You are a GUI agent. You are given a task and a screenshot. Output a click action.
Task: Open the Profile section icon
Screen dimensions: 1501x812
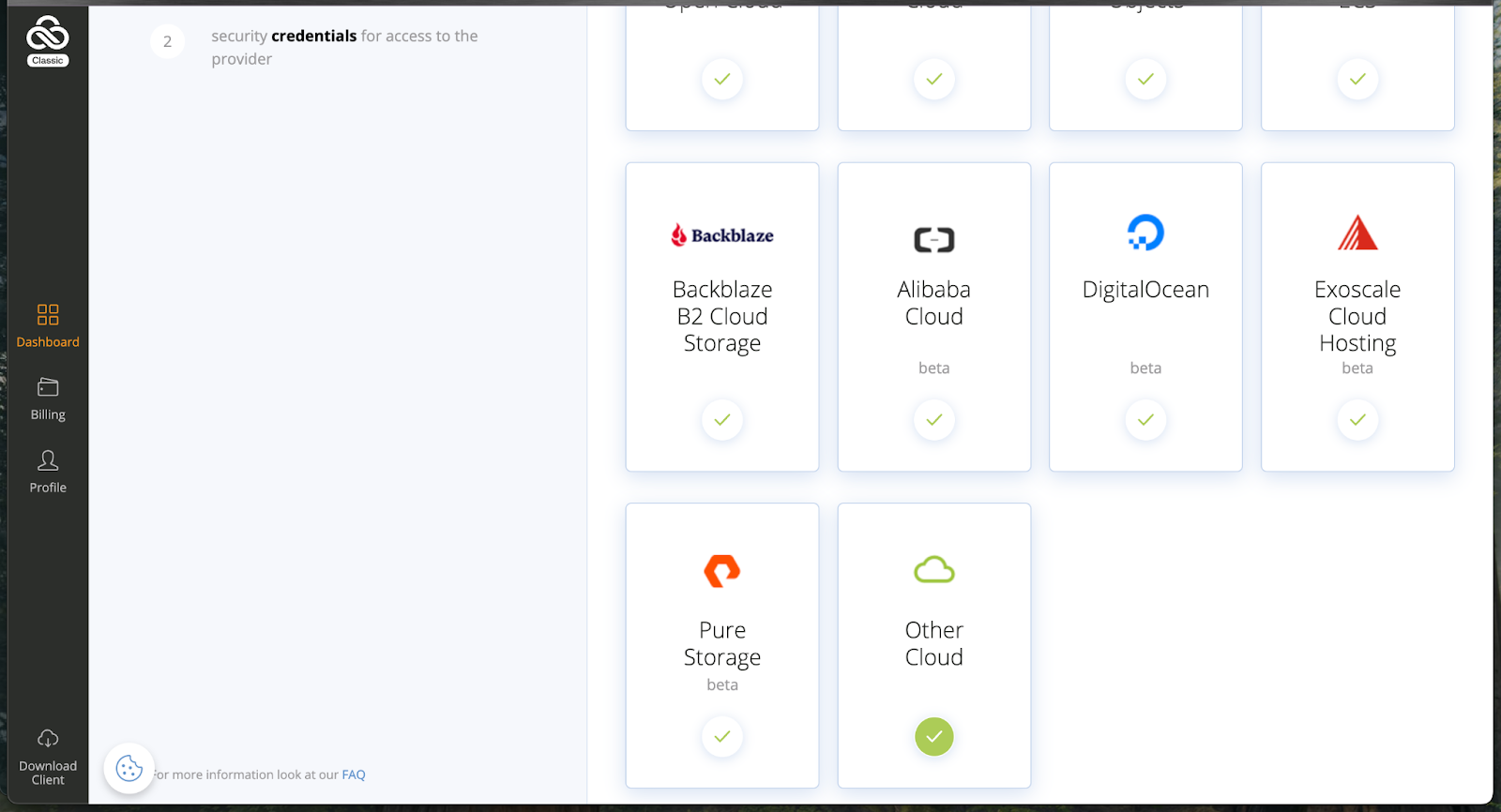point(48,459)
